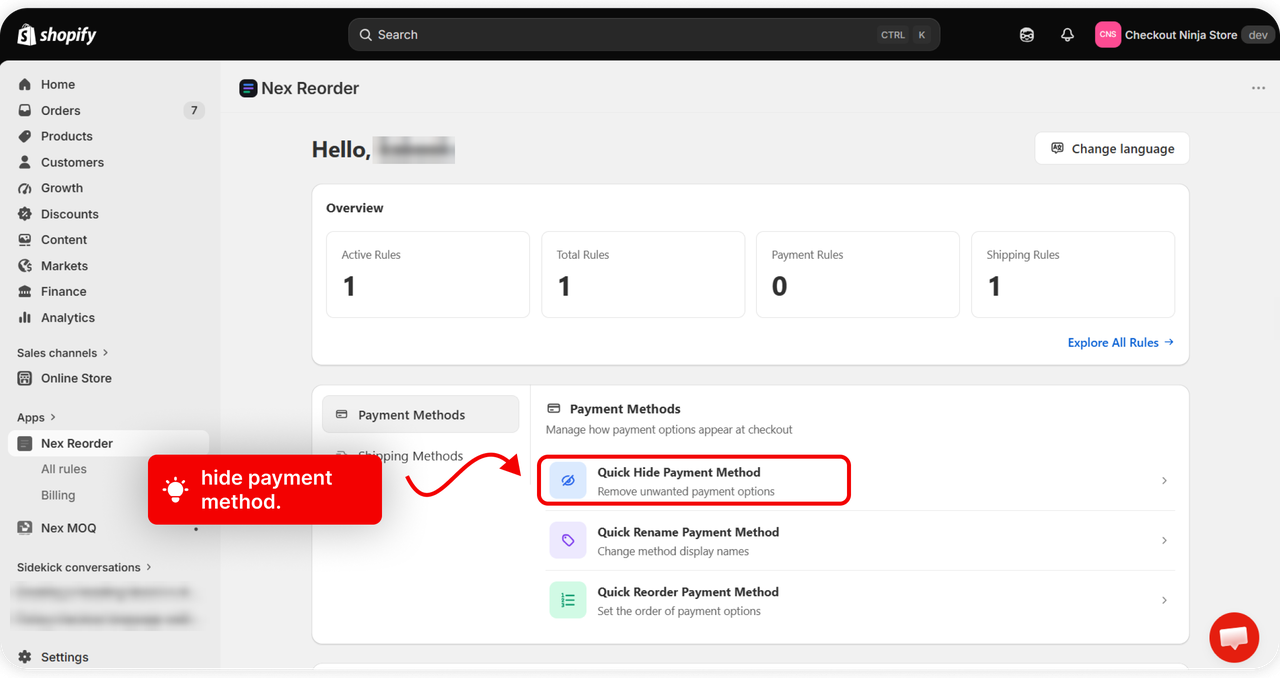This screenshot has height=678, width=1280.
Task: Open Checkout Ninja Store account menu
Action: [1184, 35]
